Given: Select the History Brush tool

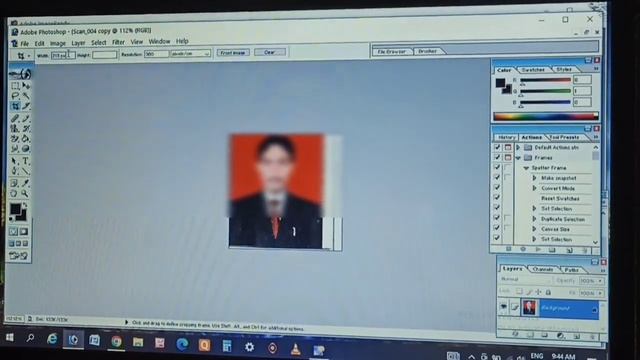Looking at the screenshot, I should coord(26,129).
